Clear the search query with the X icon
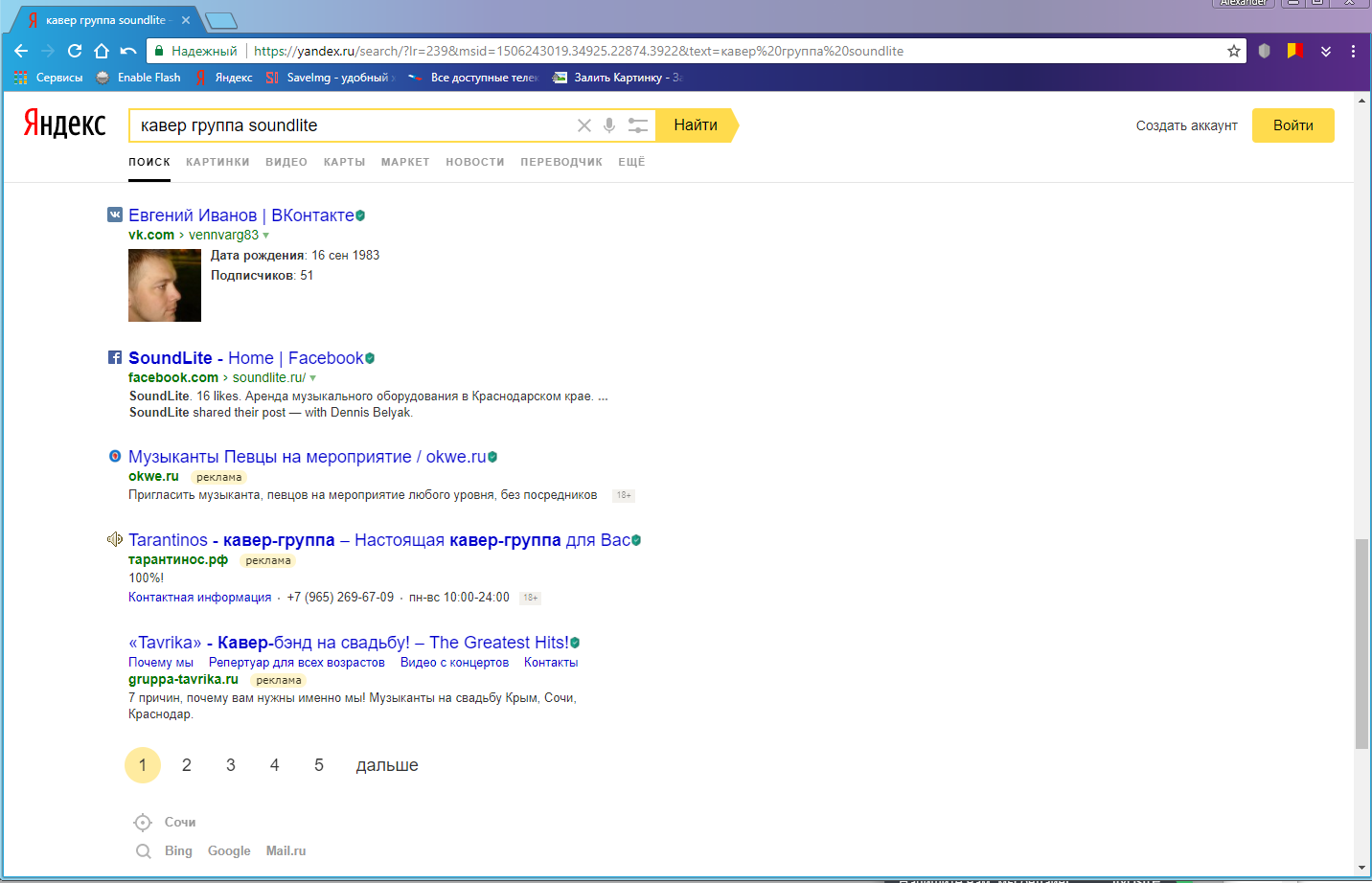The width and height of the screenshot is (1372, 883). [584, 125]
